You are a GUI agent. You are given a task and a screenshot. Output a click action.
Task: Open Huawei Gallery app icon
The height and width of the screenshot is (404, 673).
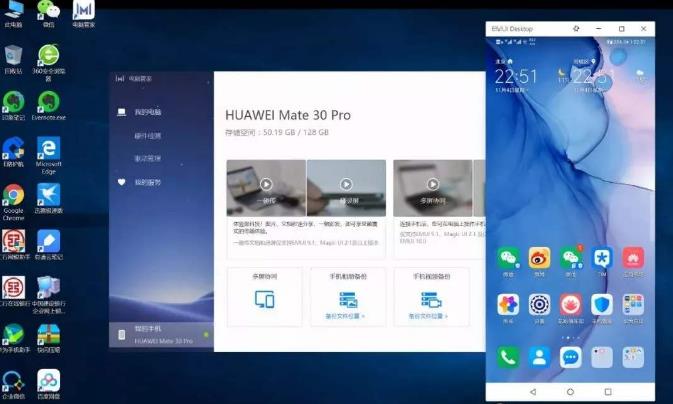click(x=508, y=304)
